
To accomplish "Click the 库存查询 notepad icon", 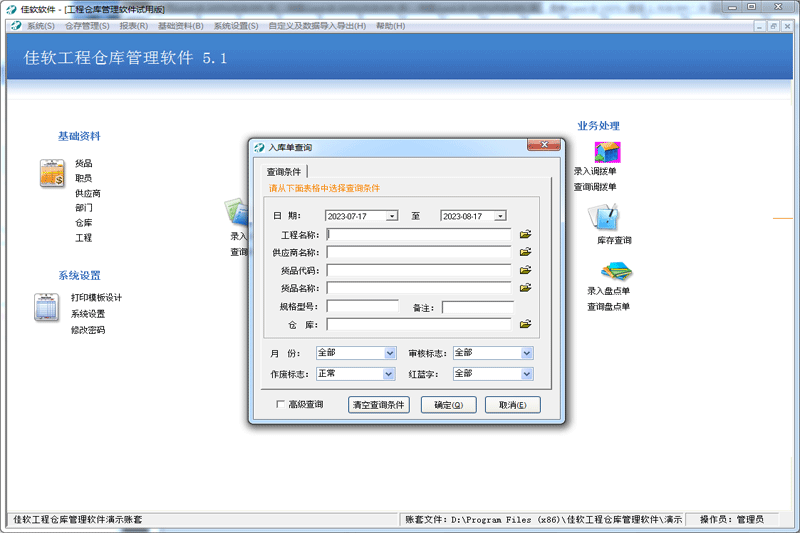I will 604,217.
